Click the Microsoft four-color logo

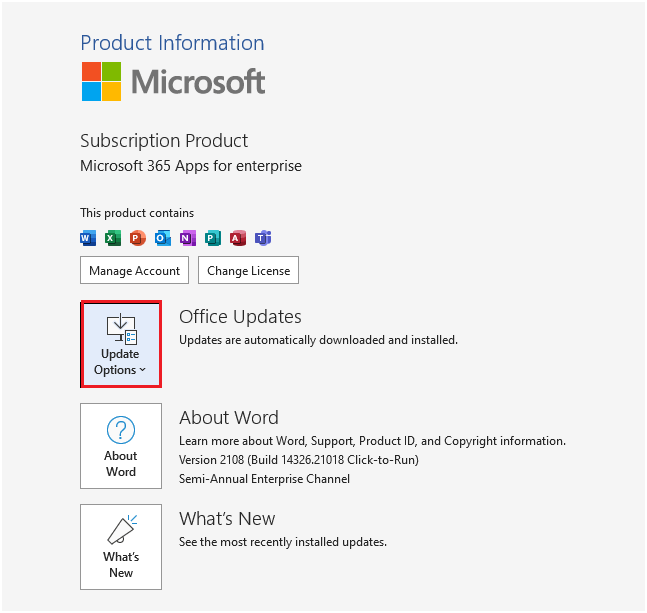[101, 82]
